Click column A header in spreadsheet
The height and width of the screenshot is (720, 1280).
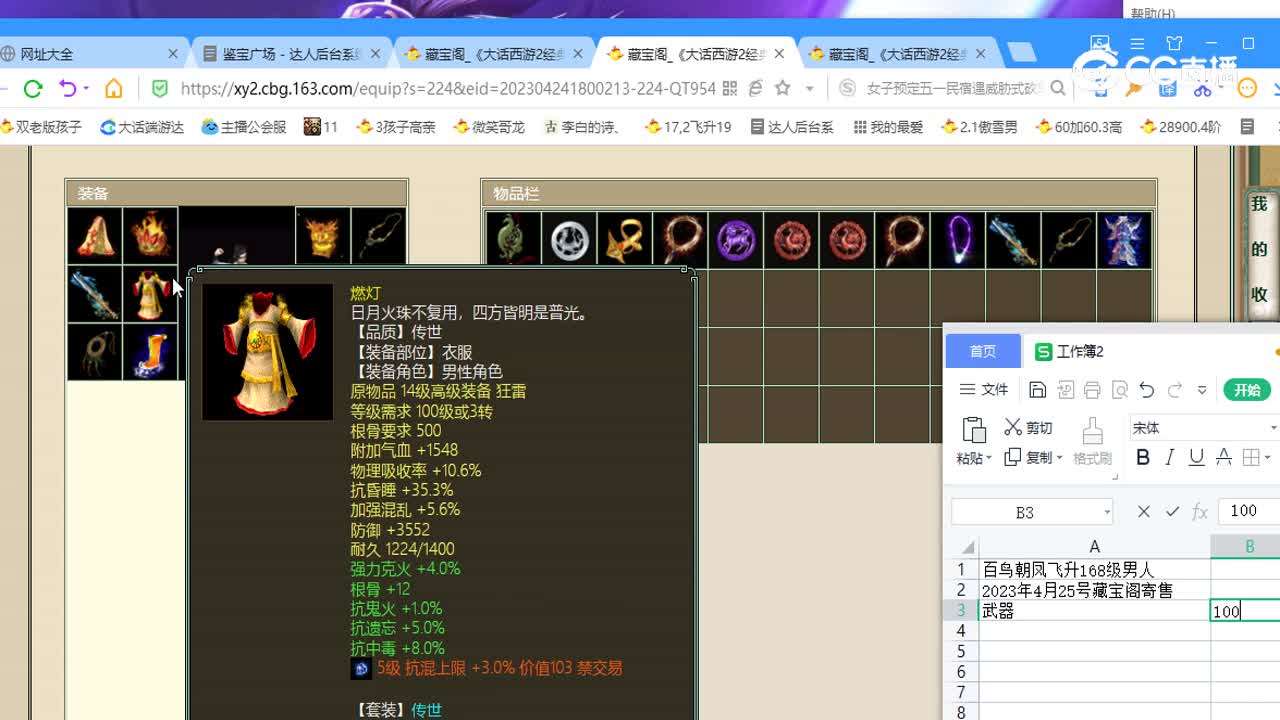1094,547
